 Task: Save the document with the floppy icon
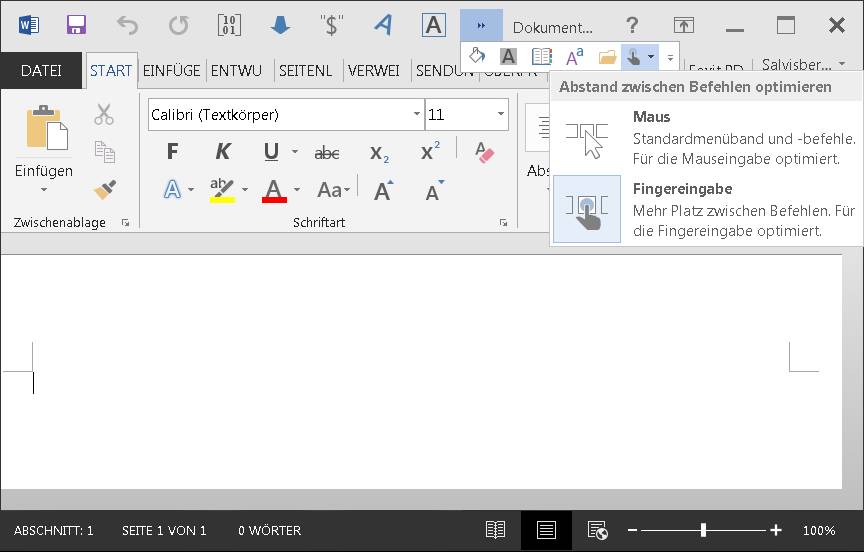click(x=77, y=25)
